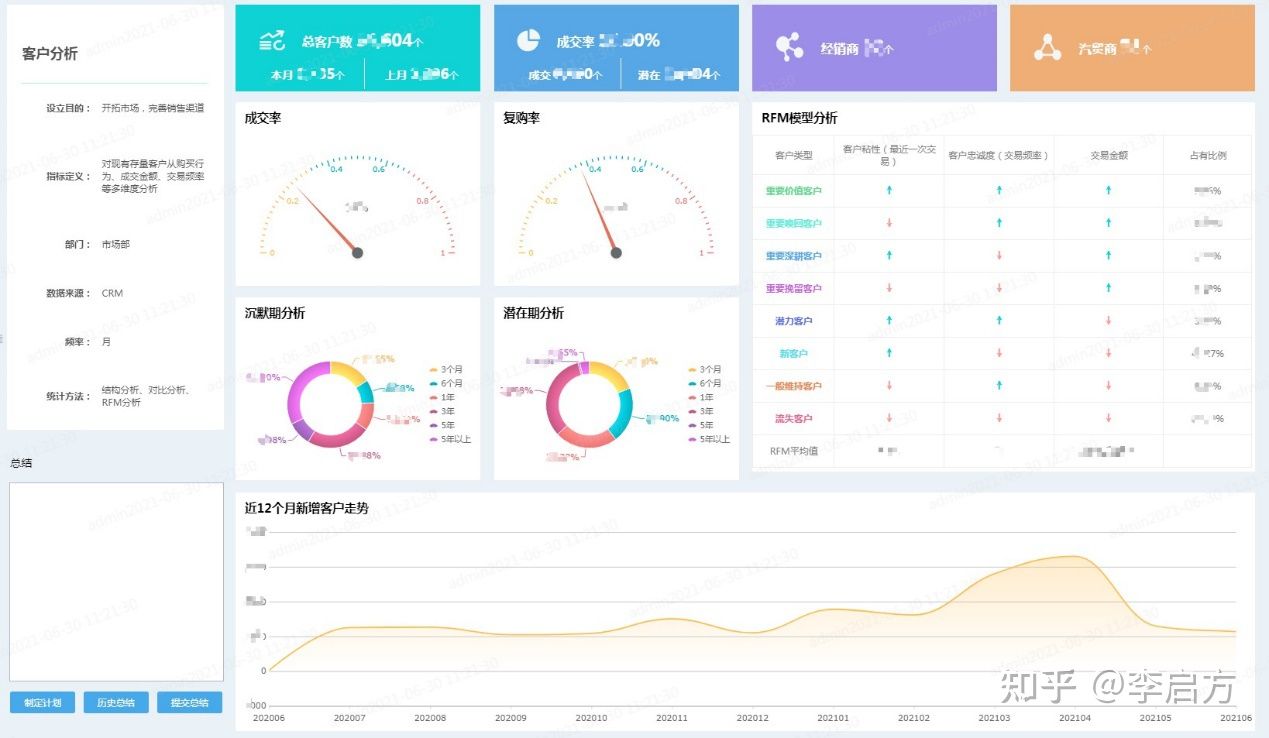
Task: Click the red down arrow on the 流失客户 row
Action: point(888,418)
